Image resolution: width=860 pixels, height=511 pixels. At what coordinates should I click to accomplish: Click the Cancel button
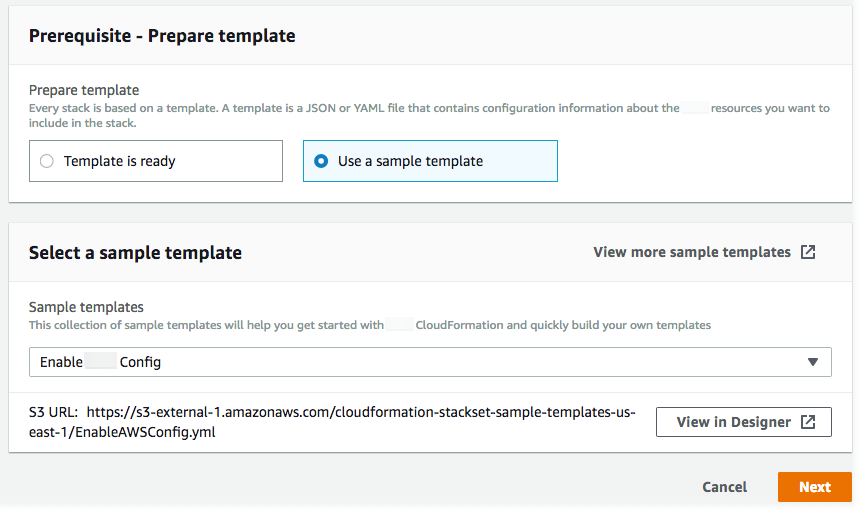[x=724, y=487]
